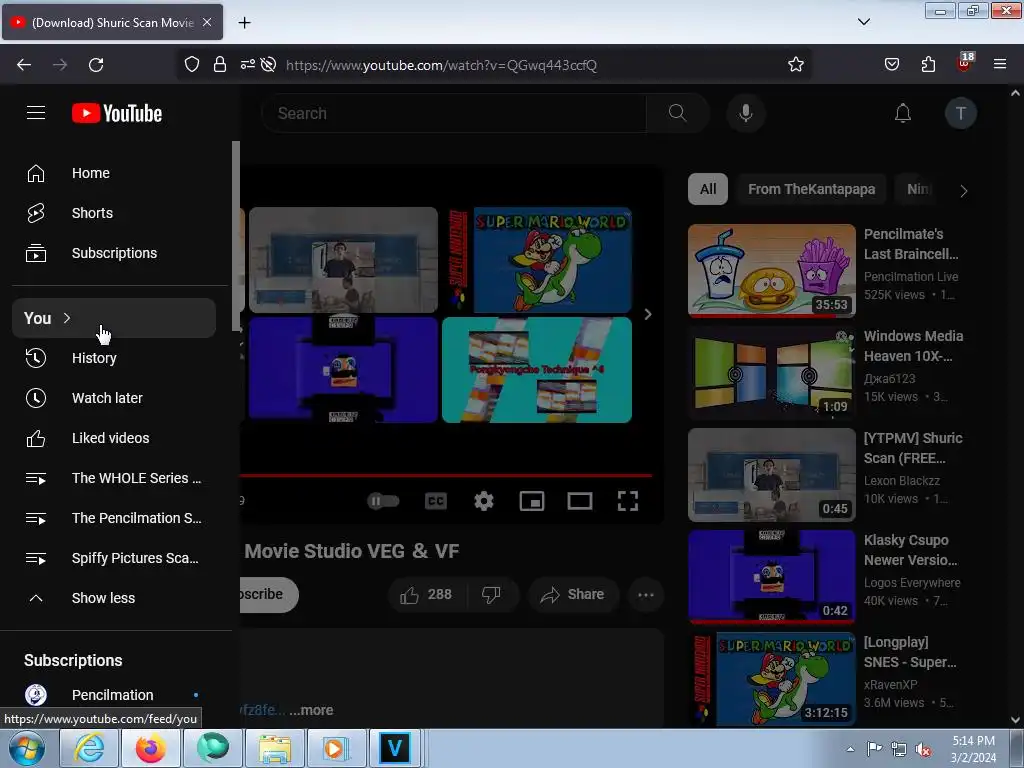Open the notifications bell
The image size is (1024, 768).
pos(903,113)
